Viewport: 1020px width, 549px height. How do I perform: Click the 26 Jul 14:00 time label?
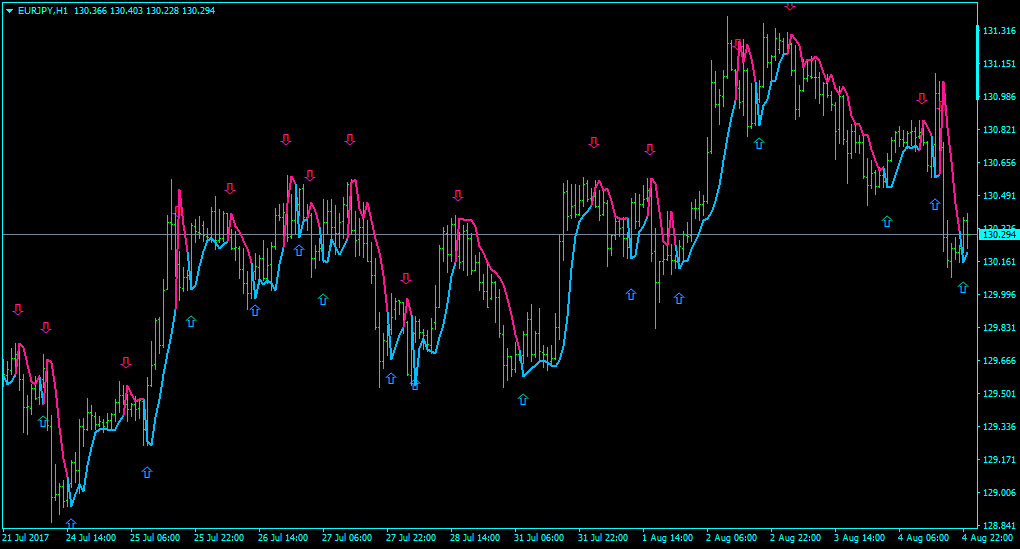(283, 538)
